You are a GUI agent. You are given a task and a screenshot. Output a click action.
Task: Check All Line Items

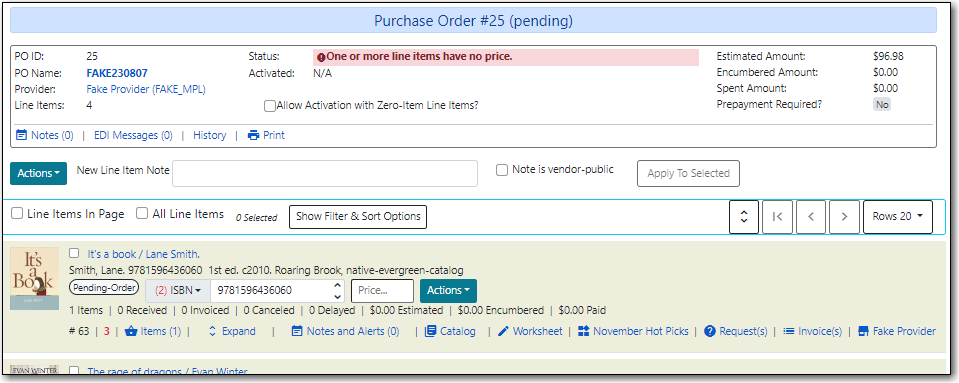142,214
